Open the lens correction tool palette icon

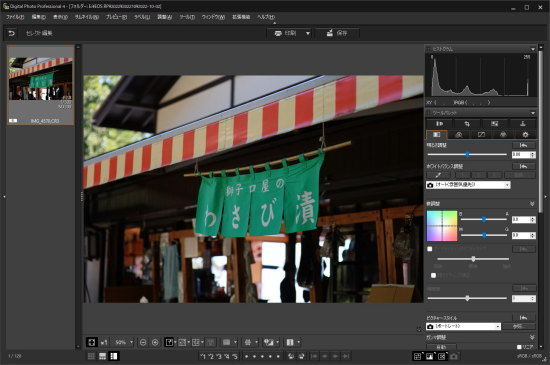pos(440,123)
